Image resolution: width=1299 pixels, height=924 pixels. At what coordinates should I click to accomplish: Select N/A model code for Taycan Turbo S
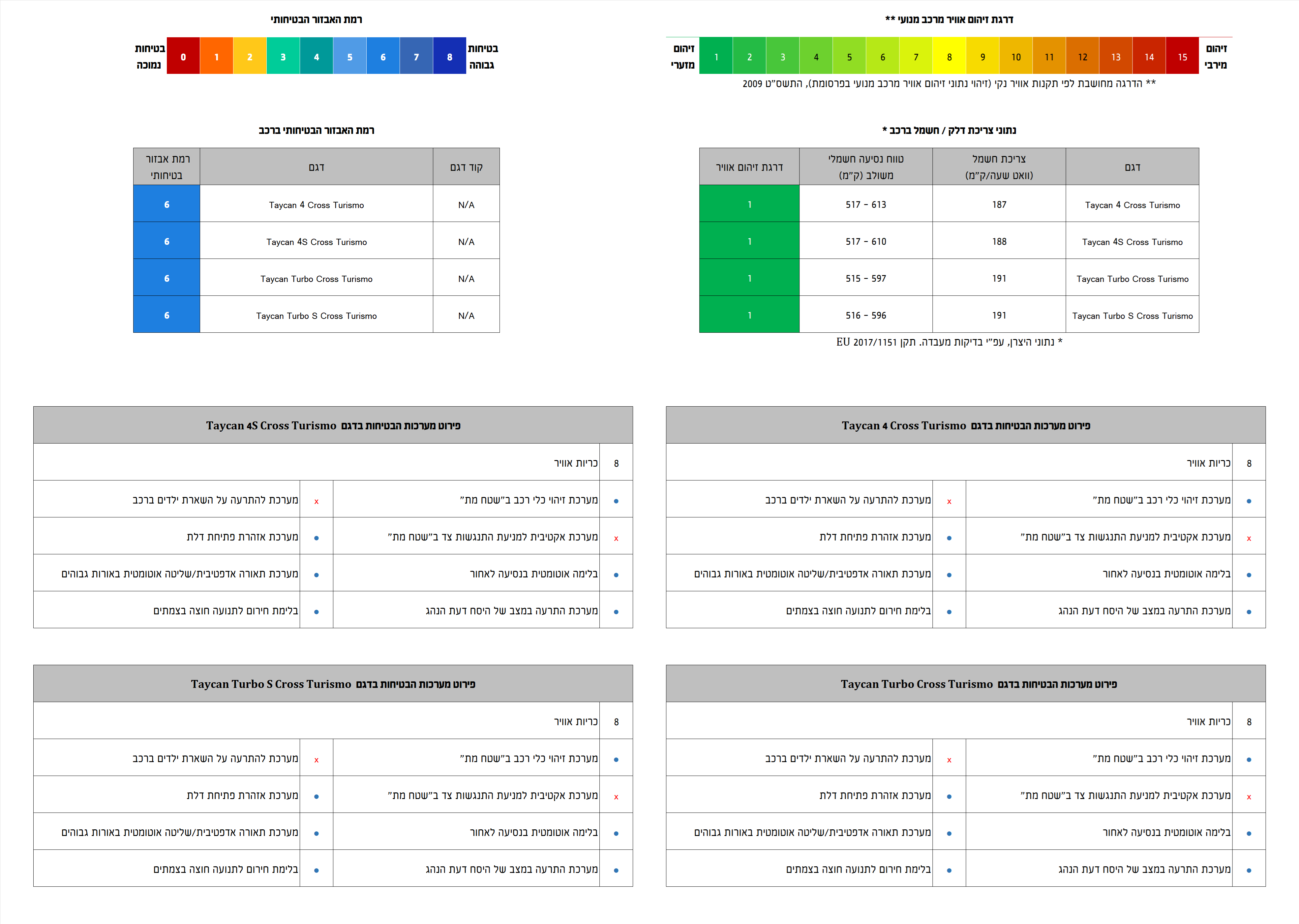click(466, 315)
